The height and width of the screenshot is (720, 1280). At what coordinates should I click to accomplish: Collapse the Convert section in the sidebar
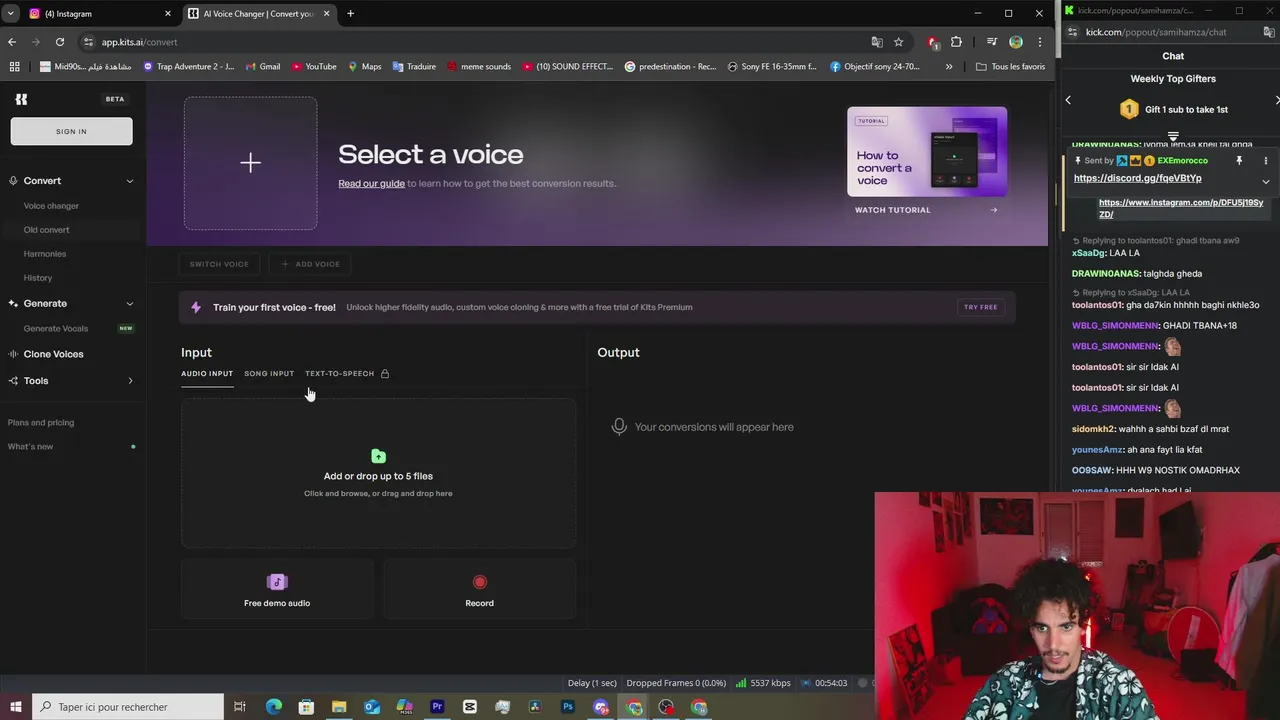pos(130,181)
